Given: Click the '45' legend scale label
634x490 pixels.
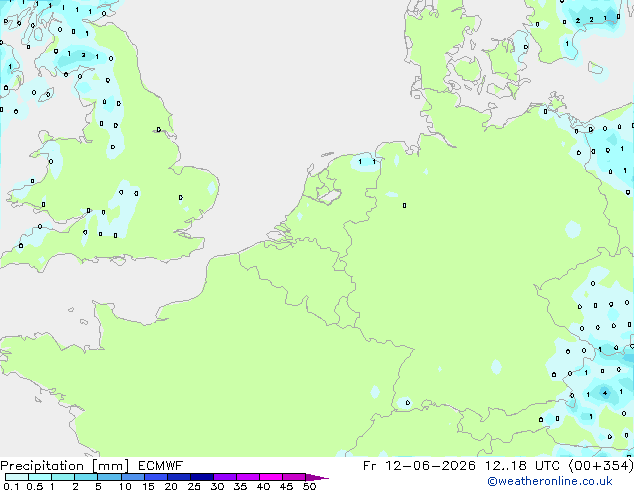Looking at the screenshot, I should (286, 486).
